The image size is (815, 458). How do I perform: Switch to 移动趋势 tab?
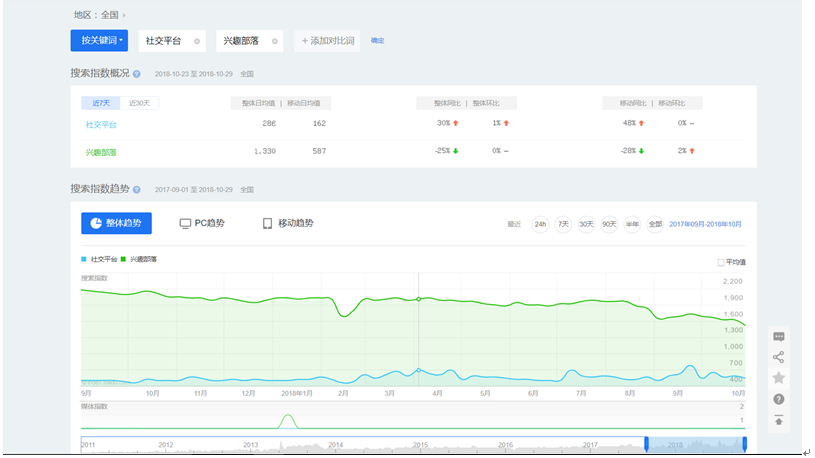click(288, 223)
